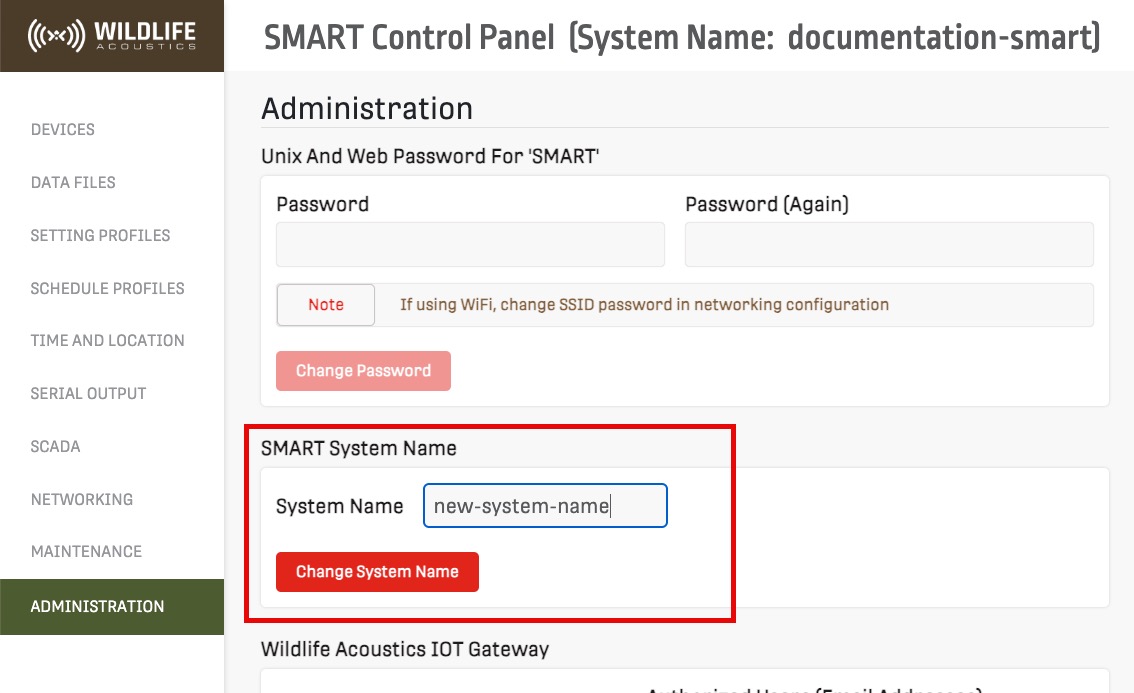Open the Devices section
Screen dimensions: 1134x693
tap(63, 129)
